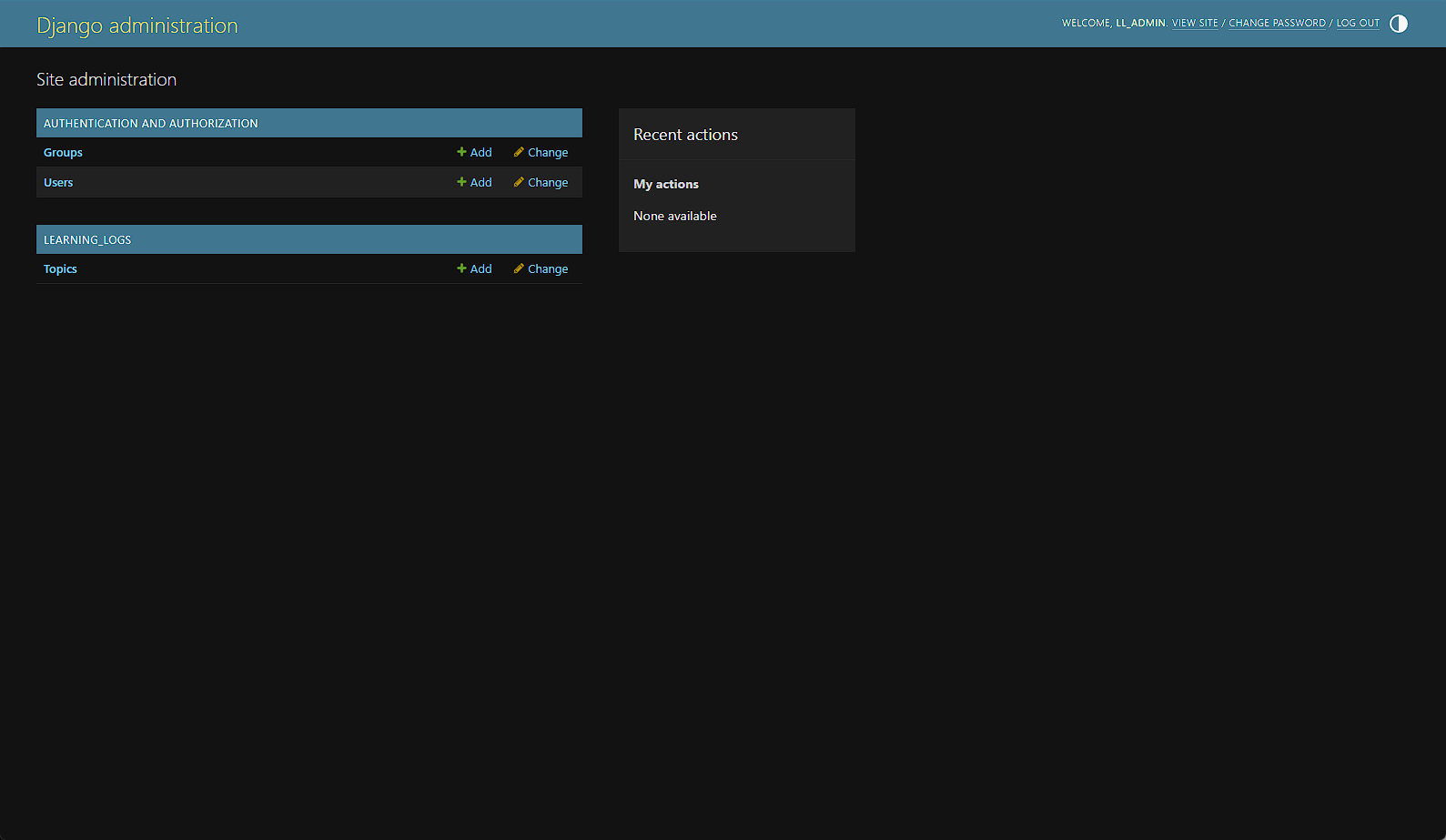1446x840 pixels.
Task: Open the LEARNING_LOGS section header
Action: coord(87,239)
